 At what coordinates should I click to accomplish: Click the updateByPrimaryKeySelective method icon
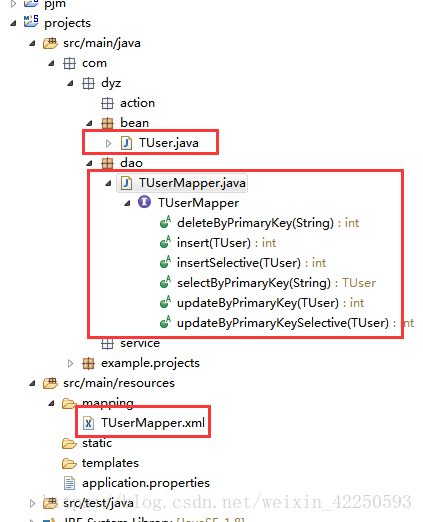pyautogui.click(x=165, y=322)
